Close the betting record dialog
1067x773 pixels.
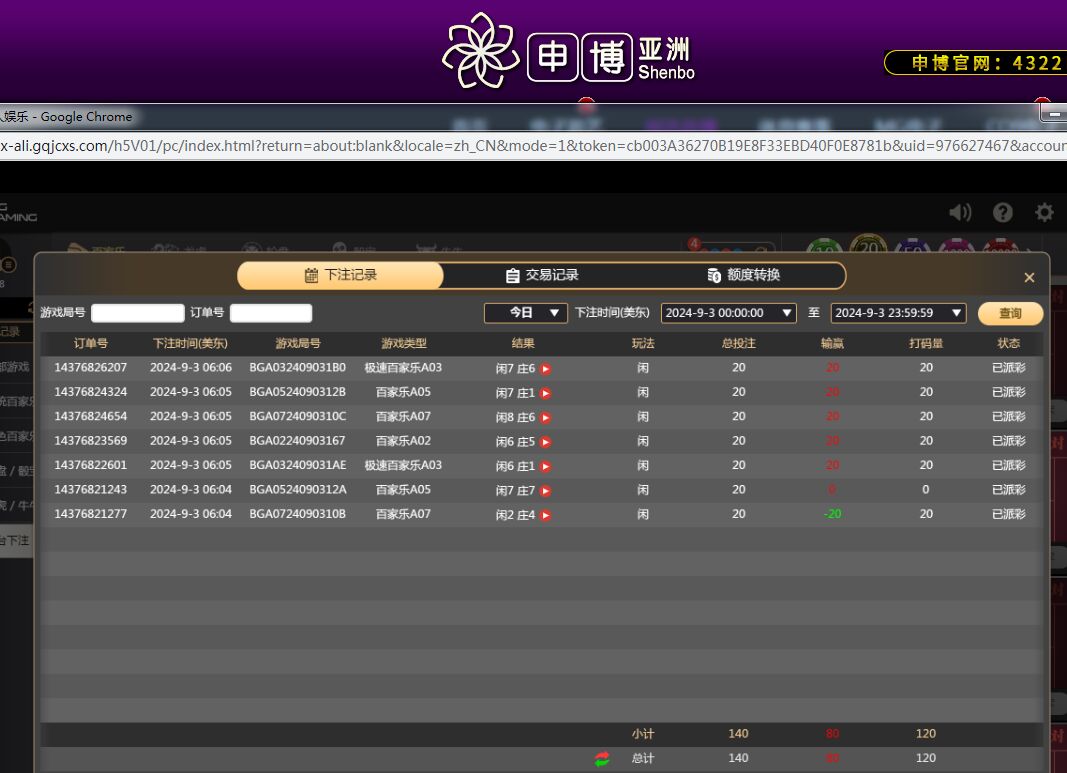click(x=1029, y=277)
